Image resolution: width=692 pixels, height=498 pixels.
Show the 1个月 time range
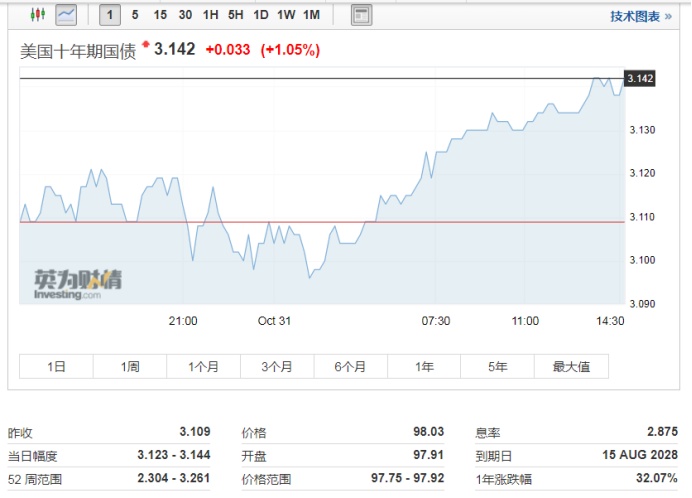point(204,367)
